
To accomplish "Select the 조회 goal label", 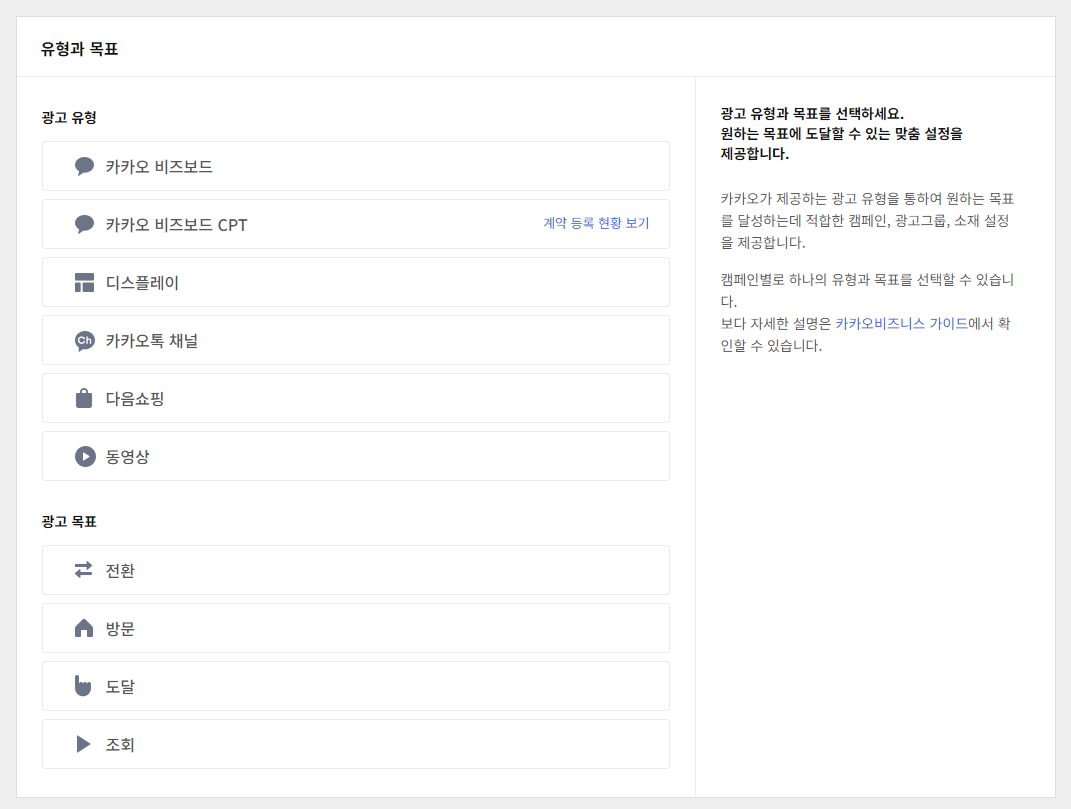I will click(x=120, y=744).
